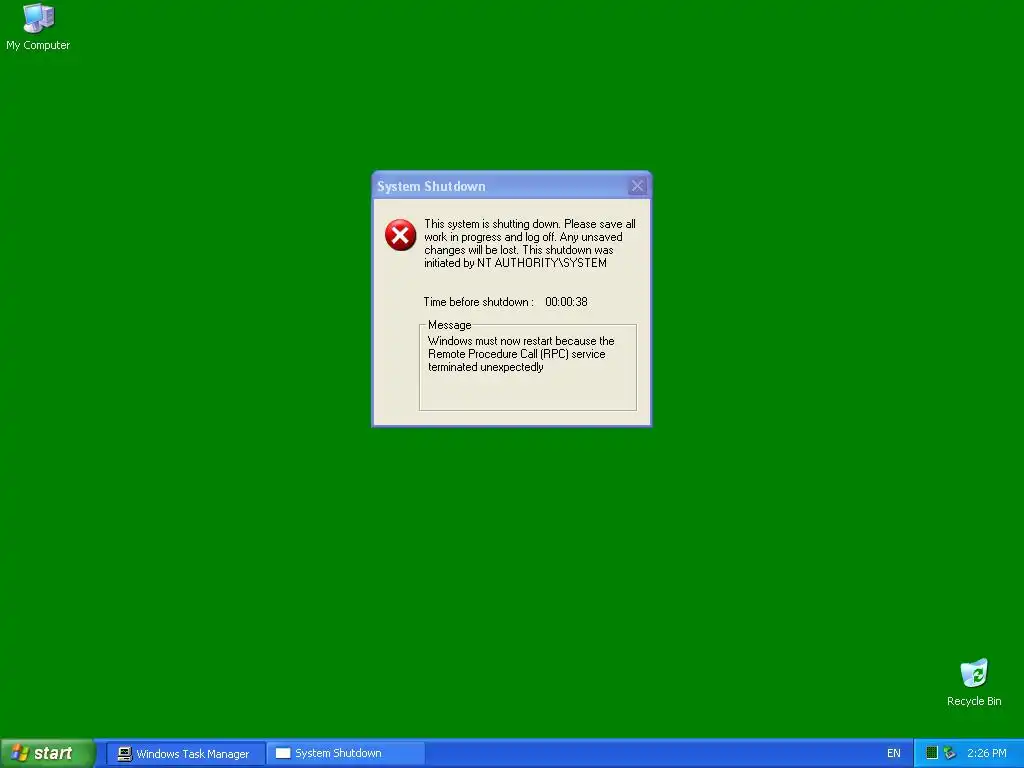
Task: Click the 2:26 PM clock in the tray
Action: 987,754
